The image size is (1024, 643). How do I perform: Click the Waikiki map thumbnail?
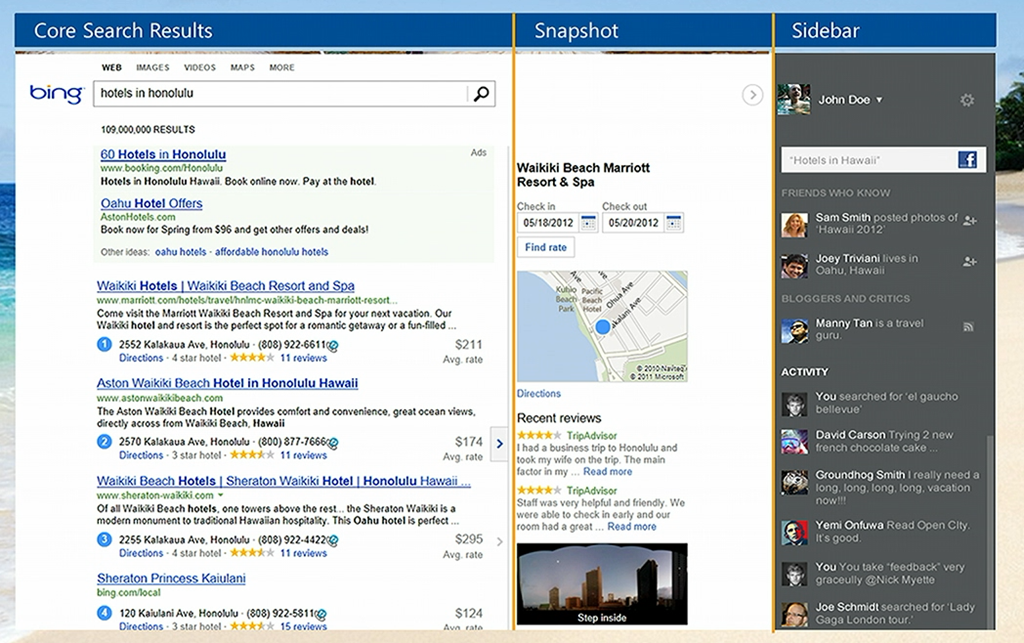[602, 326]
